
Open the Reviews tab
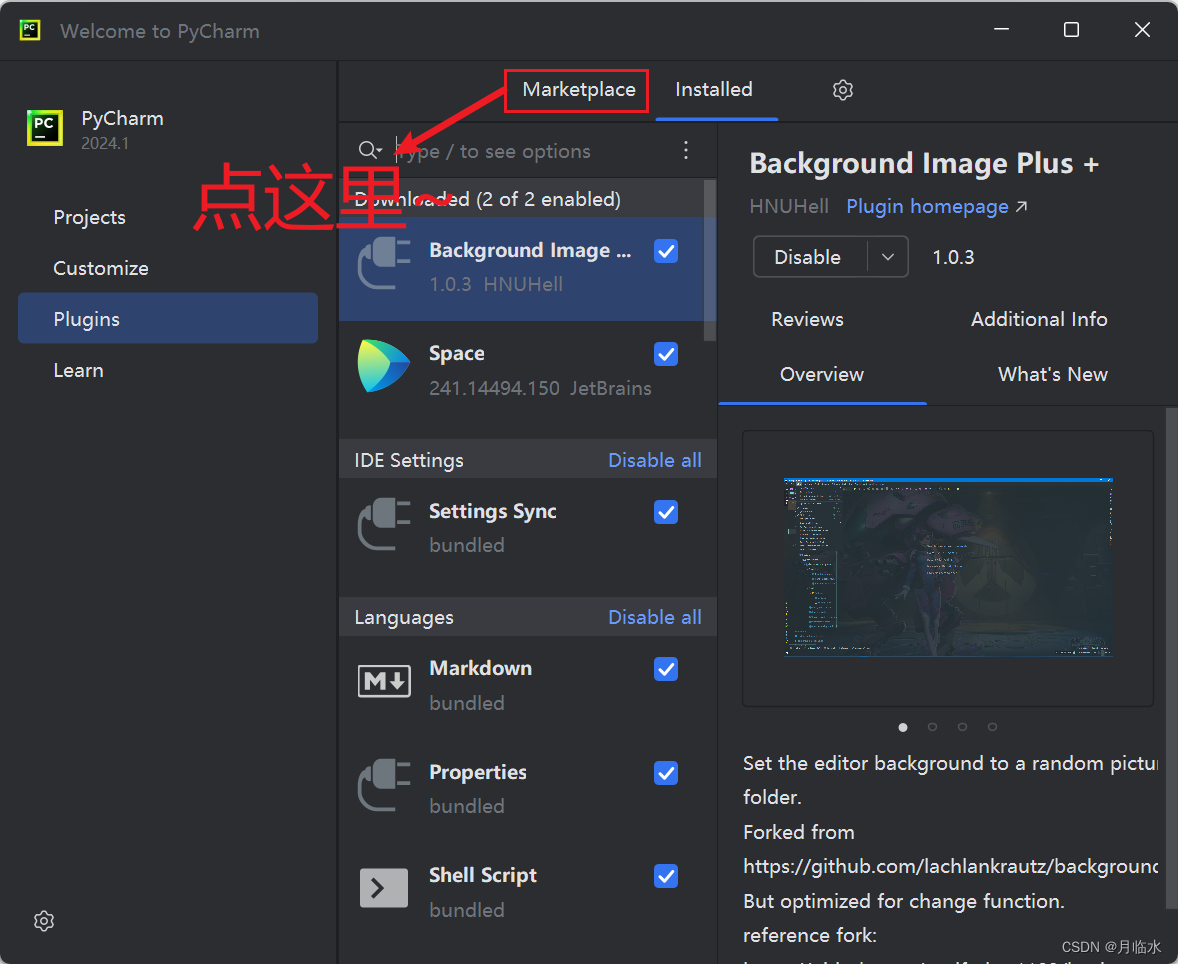pyautogui.click(x=807, y=319)
